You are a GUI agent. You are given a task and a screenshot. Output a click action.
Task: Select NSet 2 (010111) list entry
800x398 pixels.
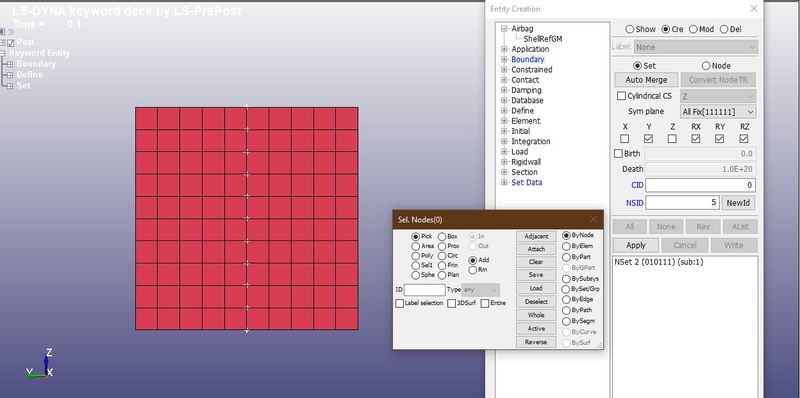click(659, 262)
